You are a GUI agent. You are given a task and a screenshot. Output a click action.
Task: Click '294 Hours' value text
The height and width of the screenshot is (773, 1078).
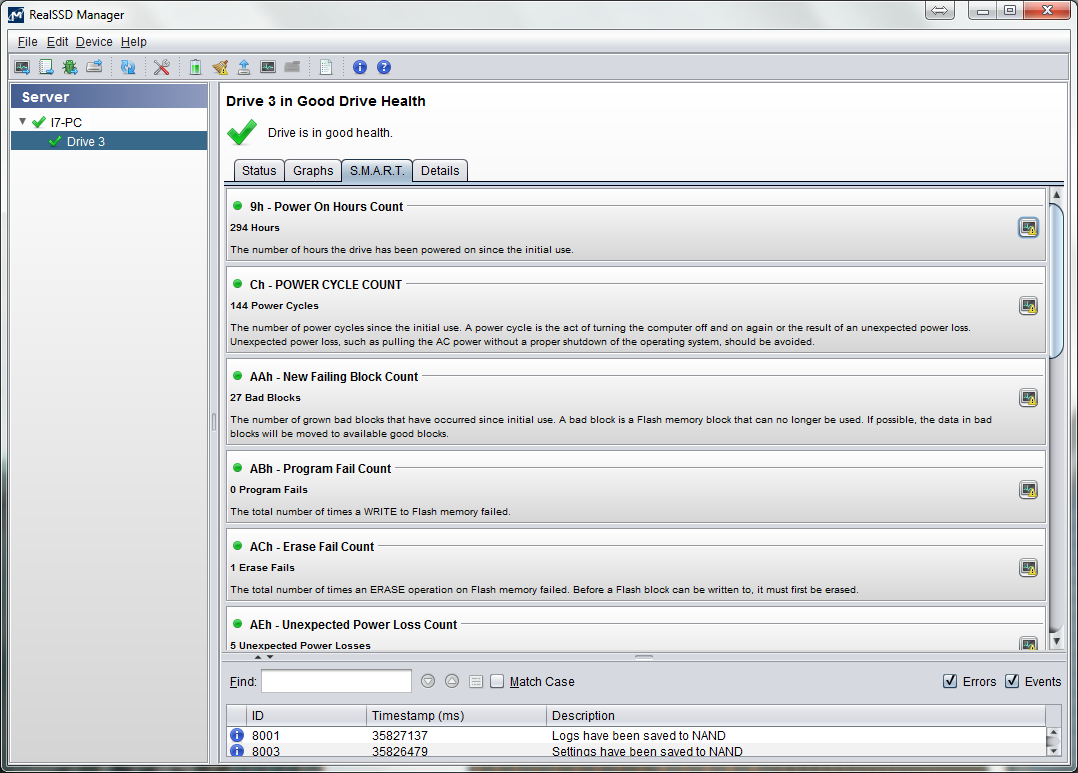coord(254,228)
